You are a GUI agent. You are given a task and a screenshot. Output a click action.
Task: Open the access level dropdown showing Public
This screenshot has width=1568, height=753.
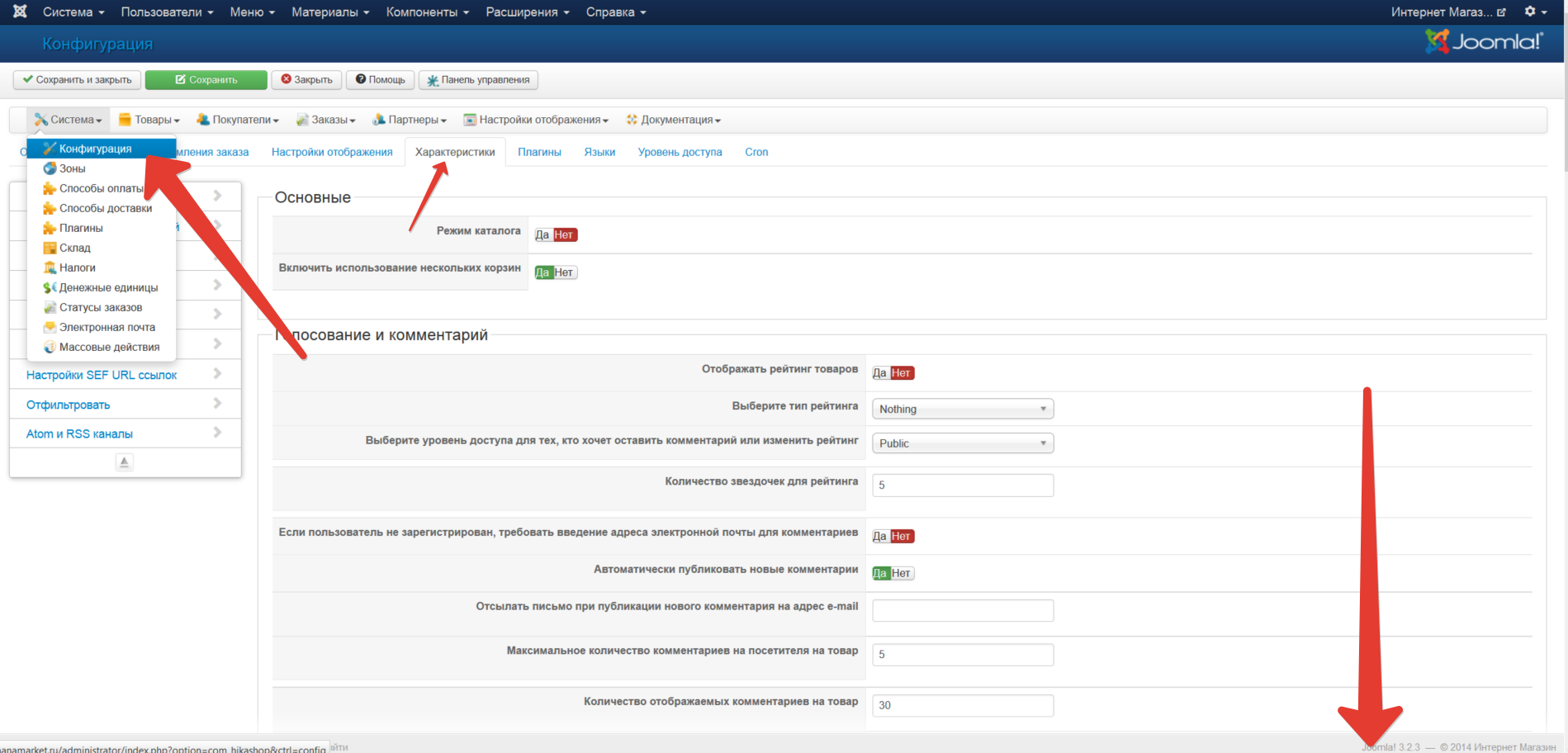[x=963, y=443]
